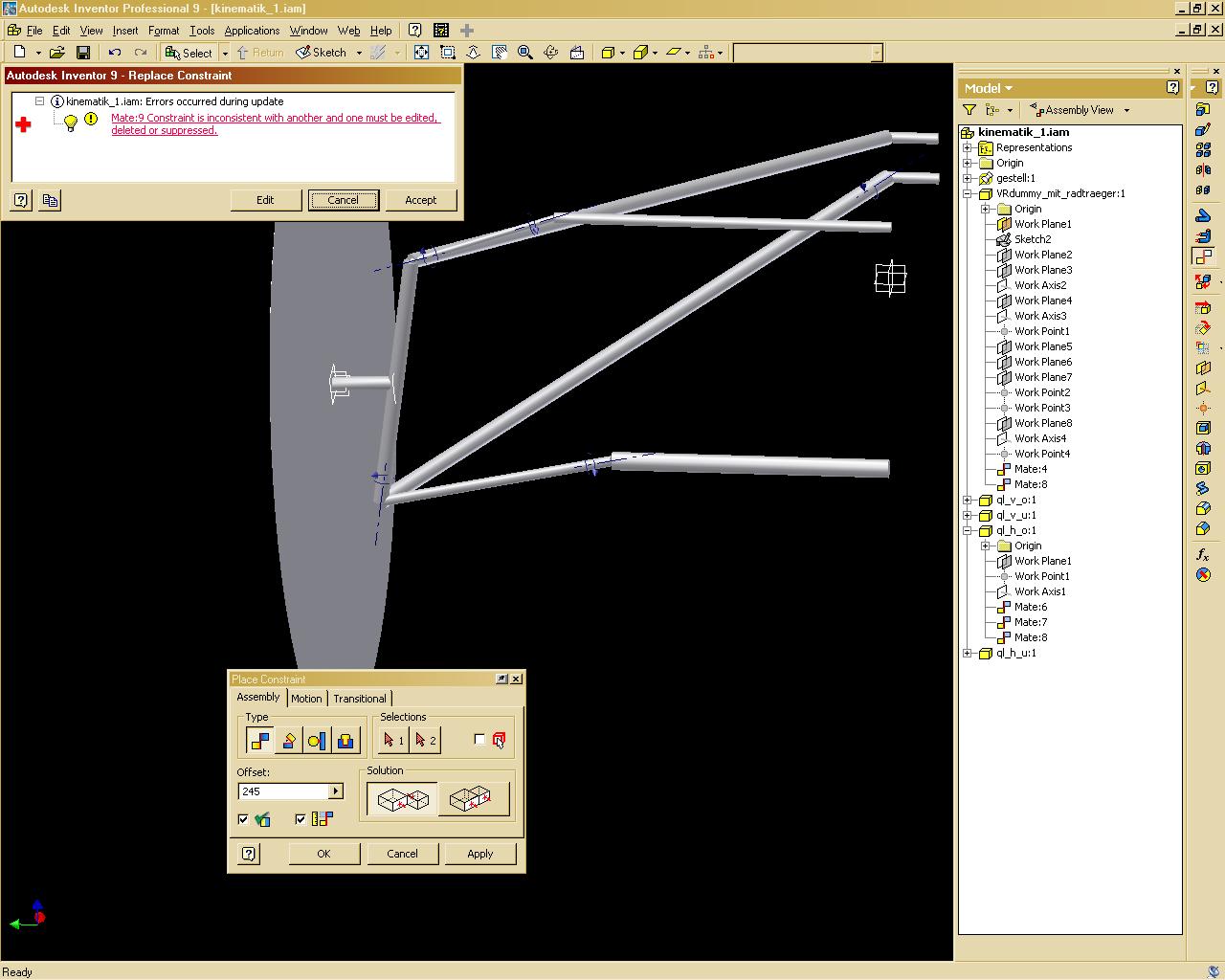
Task: Click Apply in Place Constraint dialog
Action: (480, 854)
